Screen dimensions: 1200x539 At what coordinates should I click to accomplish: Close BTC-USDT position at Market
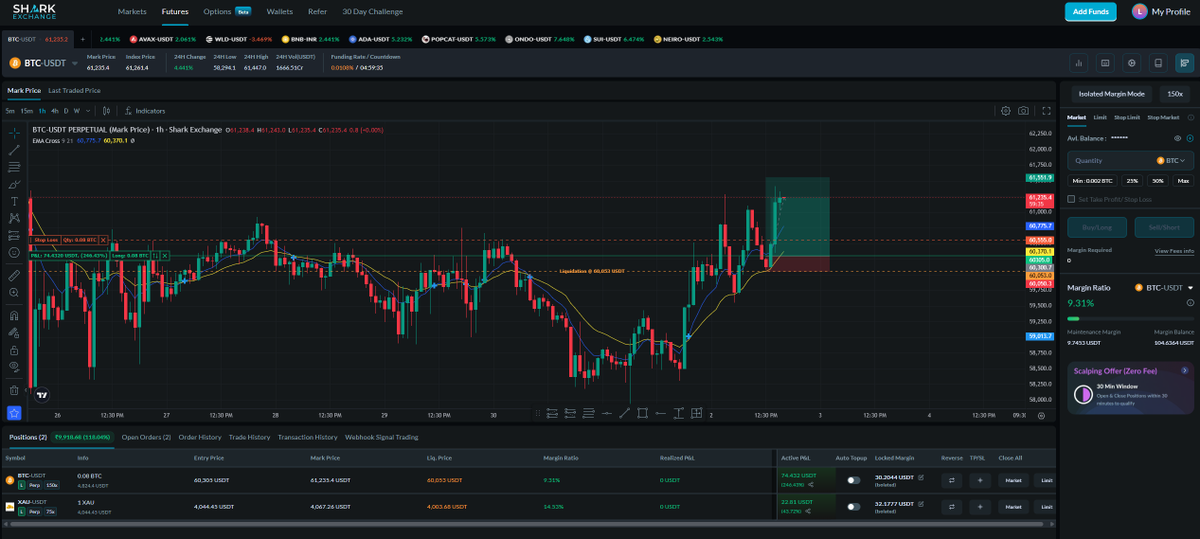(1013, 480)
